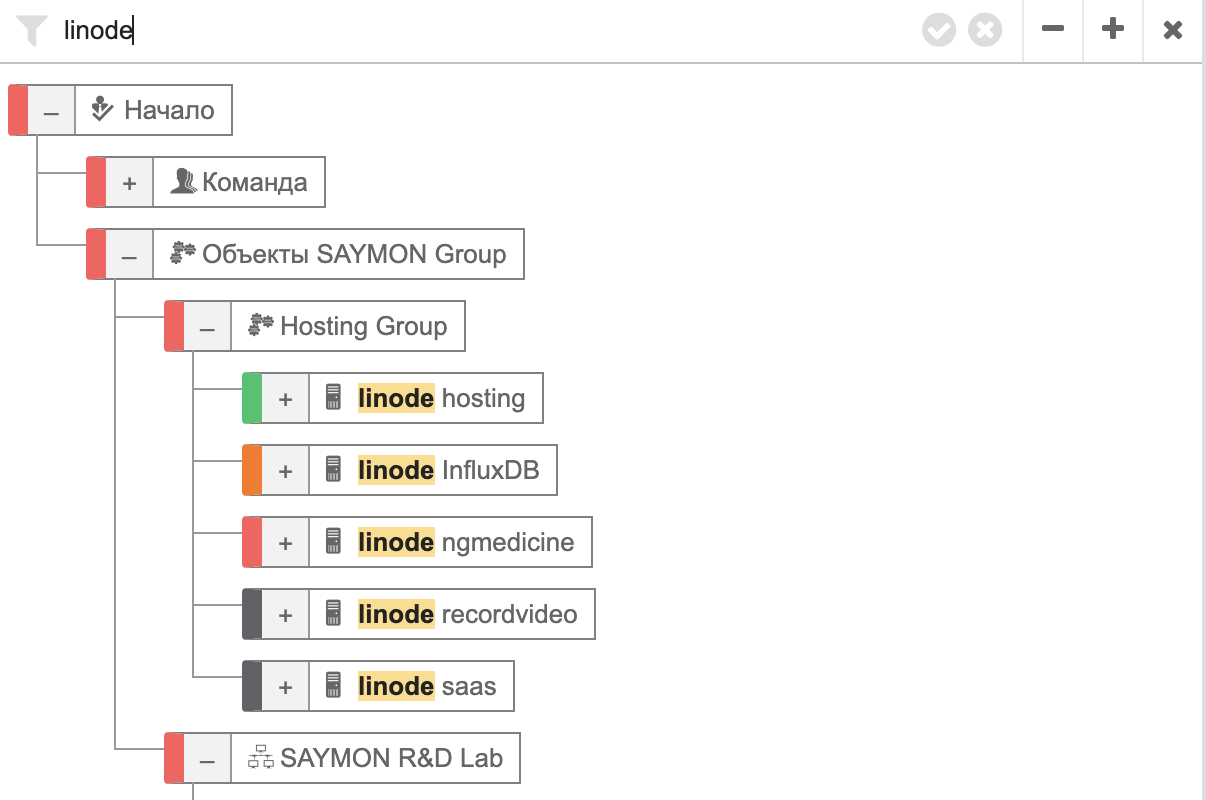The height and width of the screenshot is (800, 1206).
Task: Click server icon of linode hosting
Action: pyautogui.click(x=334, y=397)
